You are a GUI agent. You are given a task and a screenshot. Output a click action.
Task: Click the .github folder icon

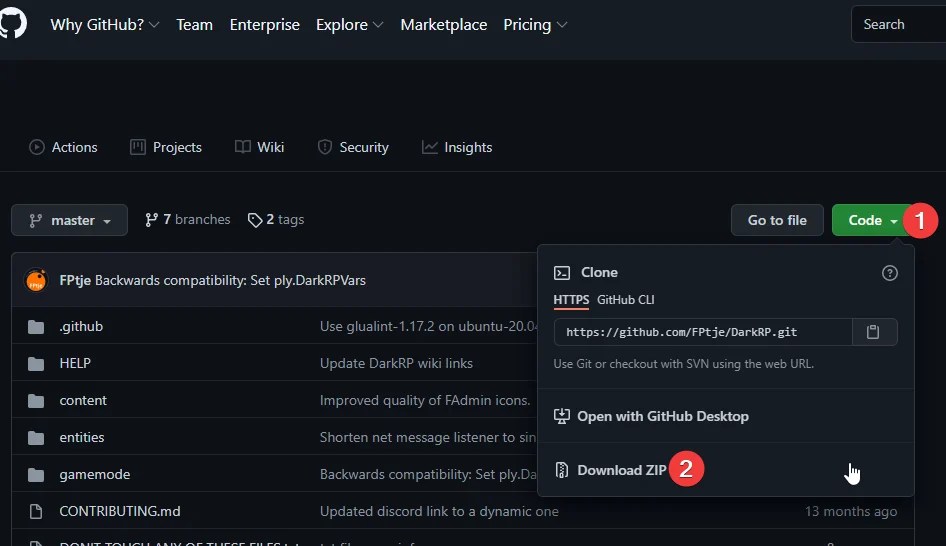(x=36, y=327)
